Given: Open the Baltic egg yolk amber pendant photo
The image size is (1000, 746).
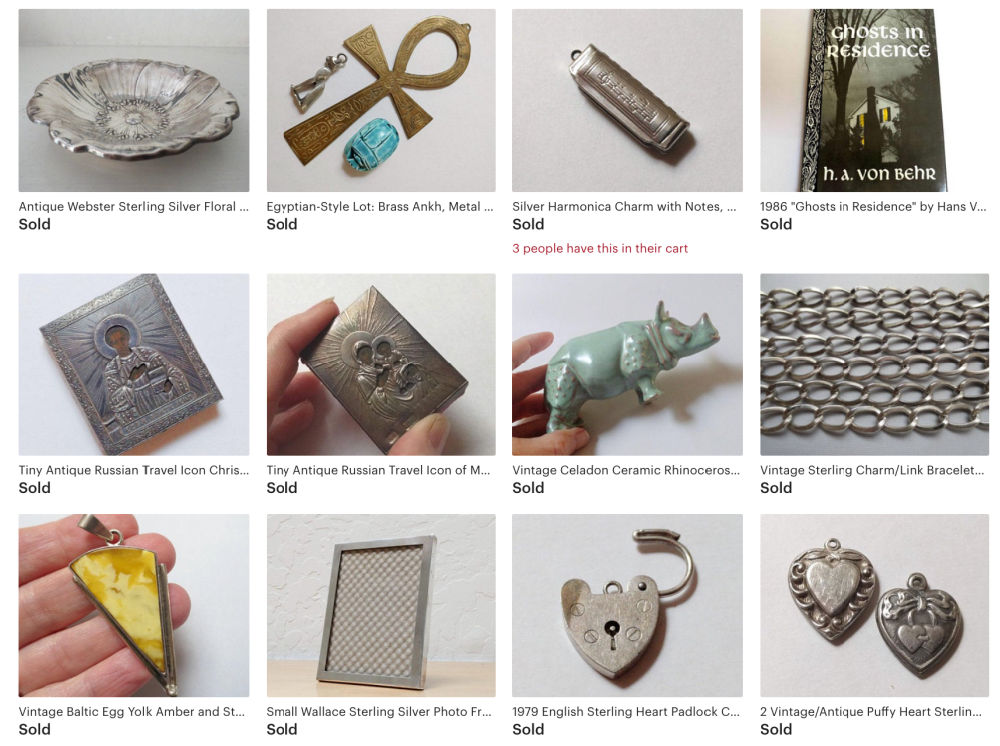Looking at the screenshot, I should point(133,606).
